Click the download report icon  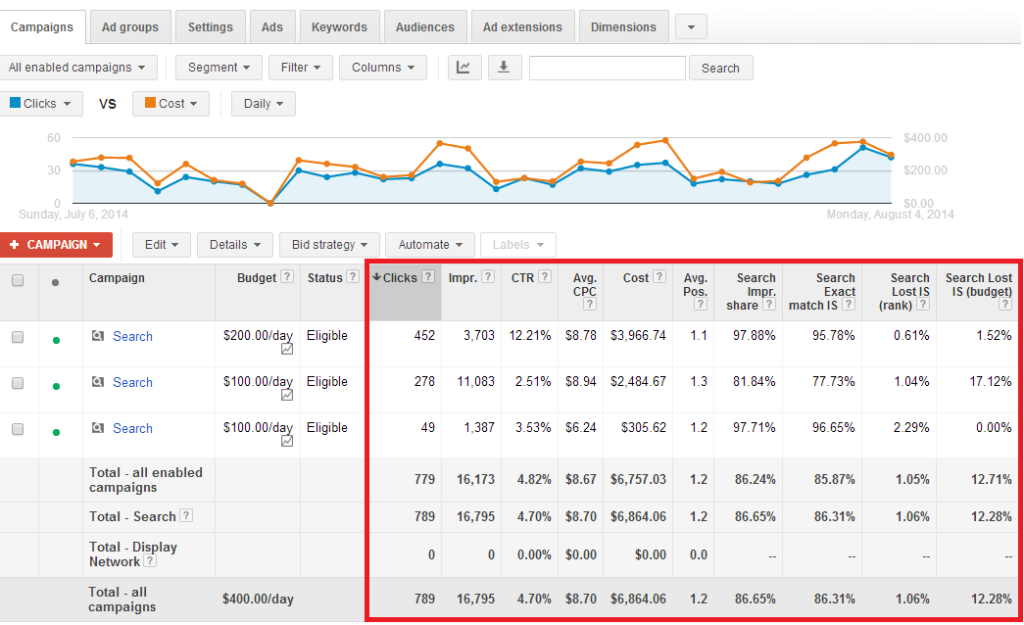pos(504,68)
